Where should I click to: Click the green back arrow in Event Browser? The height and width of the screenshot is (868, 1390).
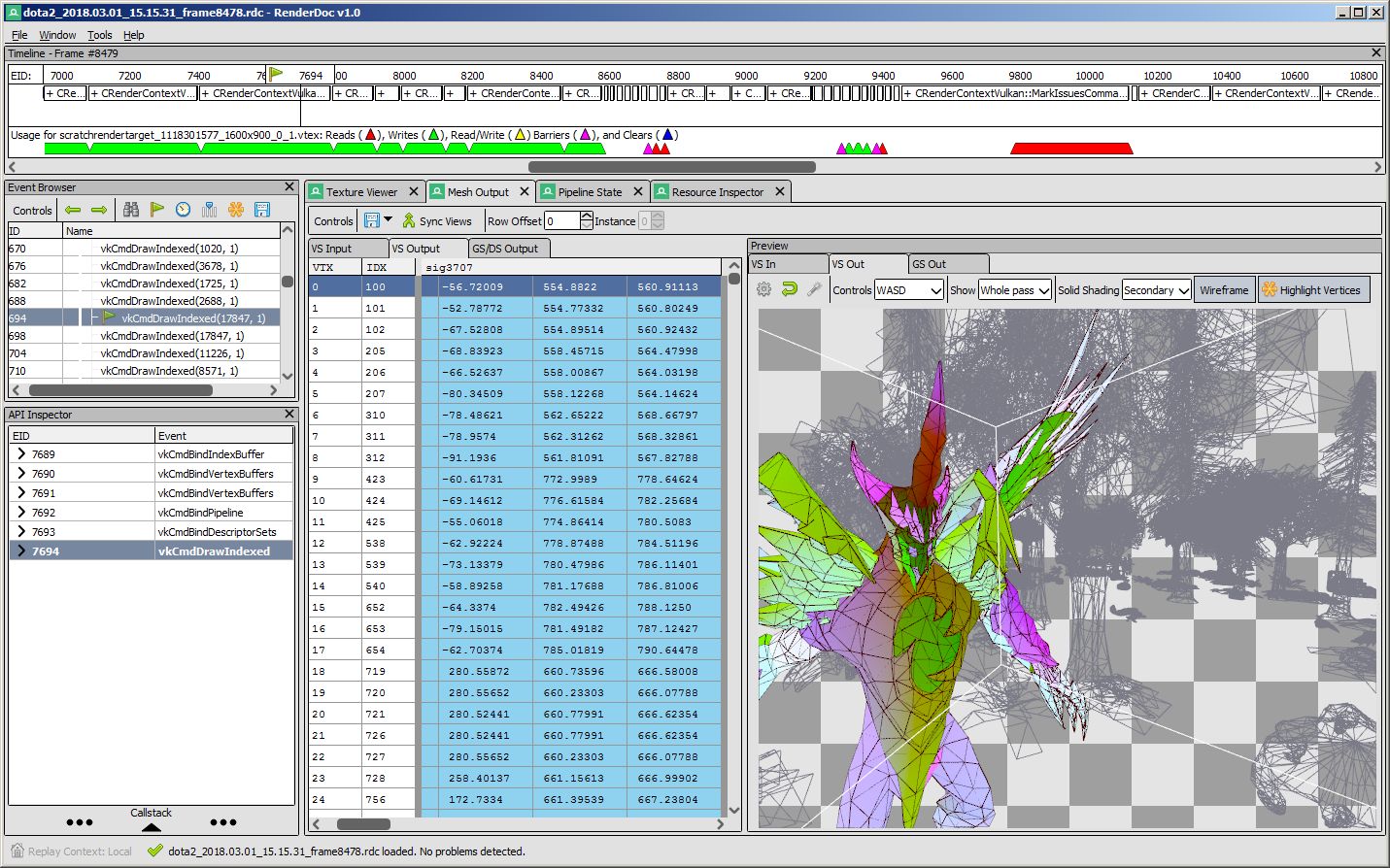(73, 210)
